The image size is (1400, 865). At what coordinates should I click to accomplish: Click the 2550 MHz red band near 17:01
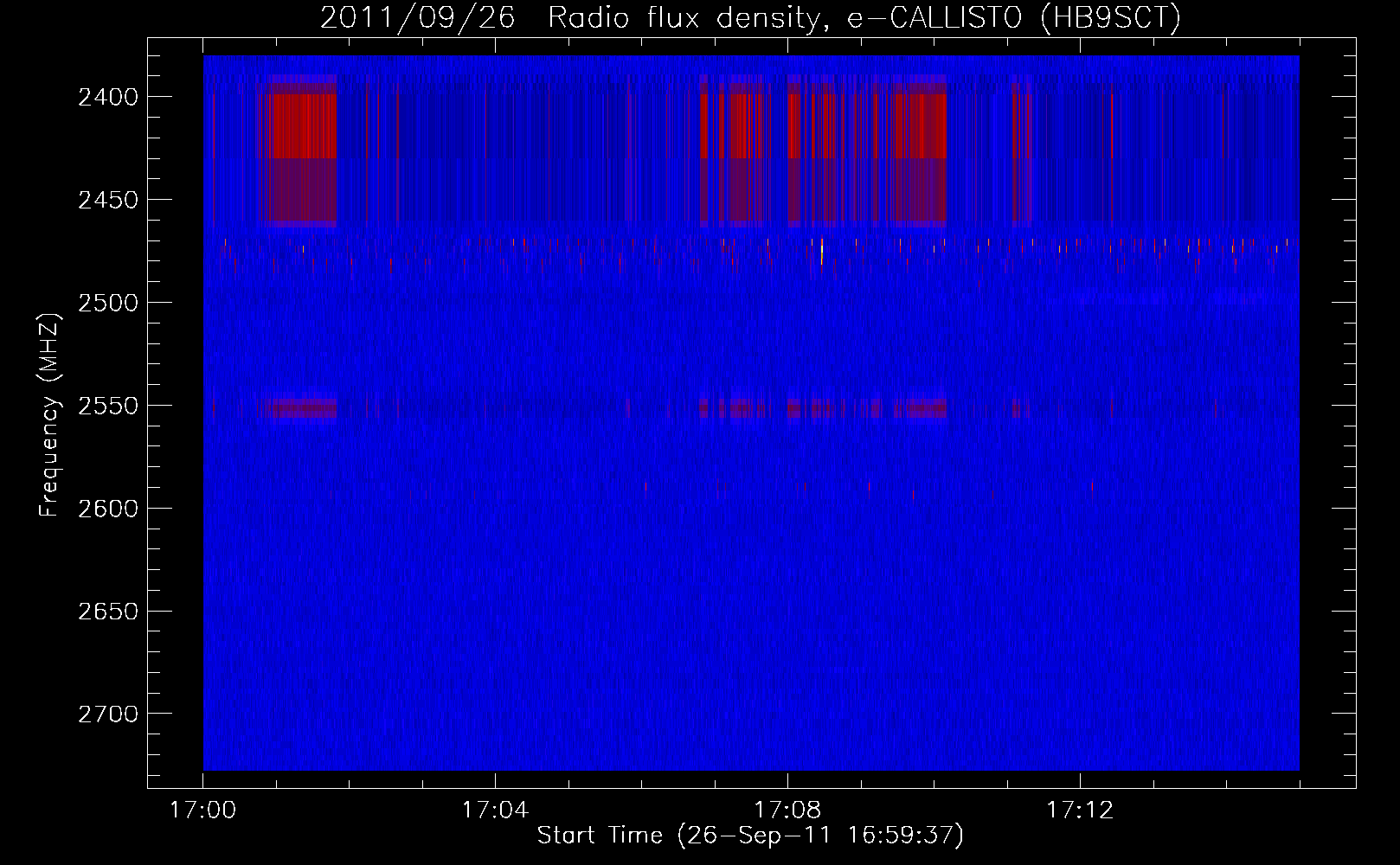pos(299,407)
